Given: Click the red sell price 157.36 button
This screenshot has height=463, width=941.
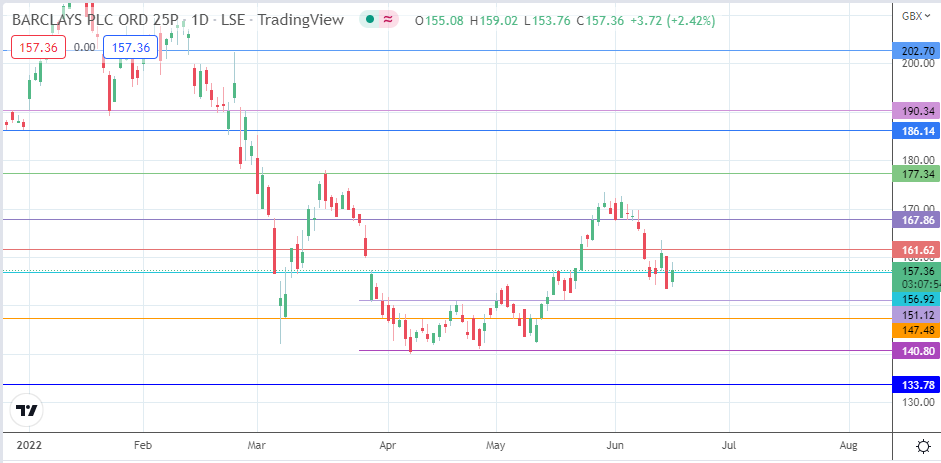Looking at the screenshot, I should click(38, 47).
